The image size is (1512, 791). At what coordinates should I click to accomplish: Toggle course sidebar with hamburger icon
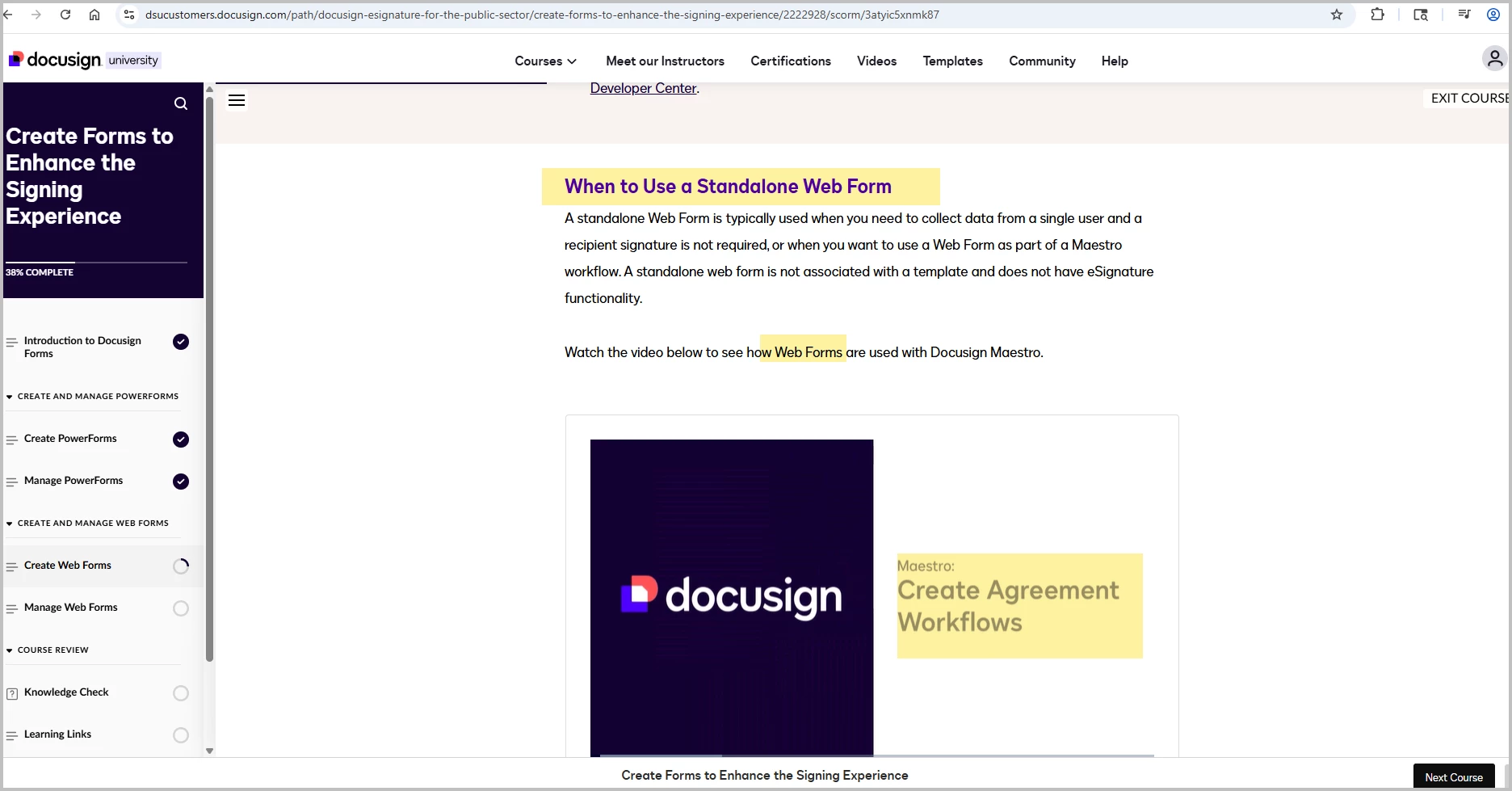(x=237, y=100)
